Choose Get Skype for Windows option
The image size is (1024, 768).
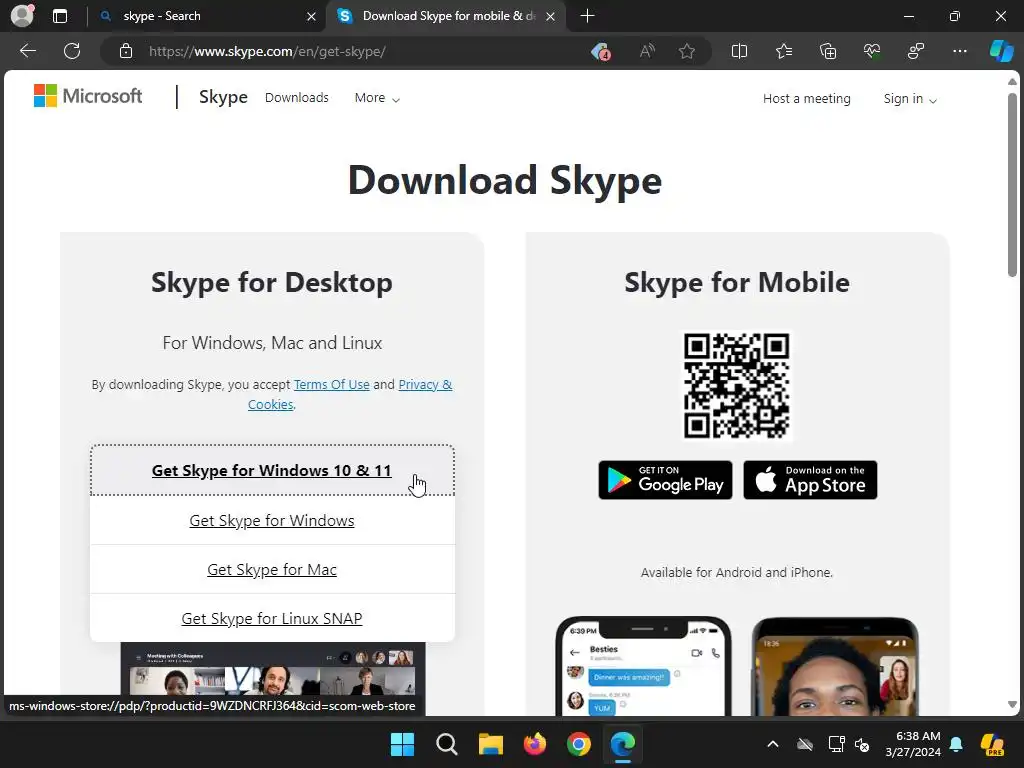coord(272,520)
